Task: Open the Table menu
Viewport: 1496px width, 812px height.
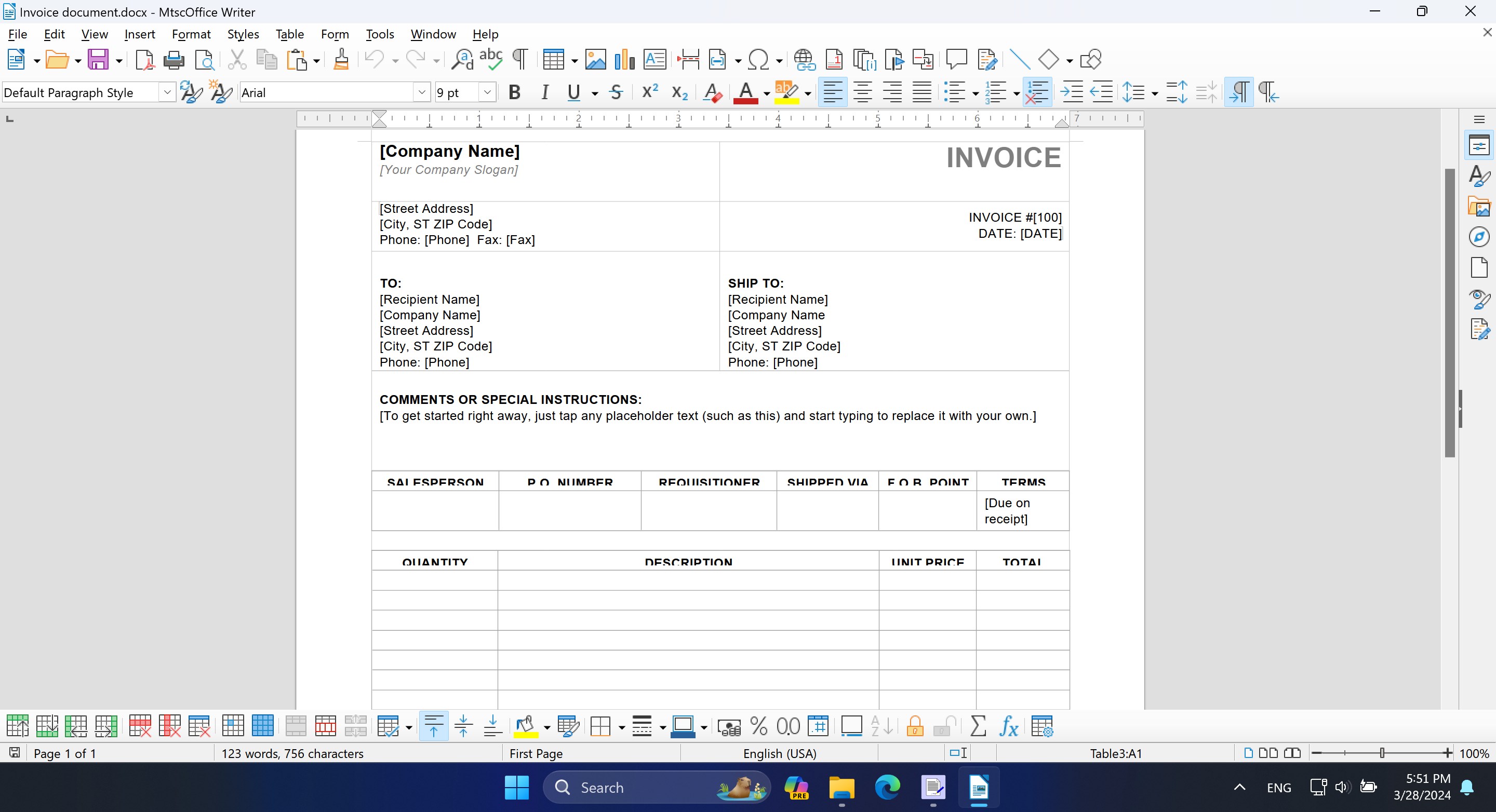Action: [x=289, y=34]
